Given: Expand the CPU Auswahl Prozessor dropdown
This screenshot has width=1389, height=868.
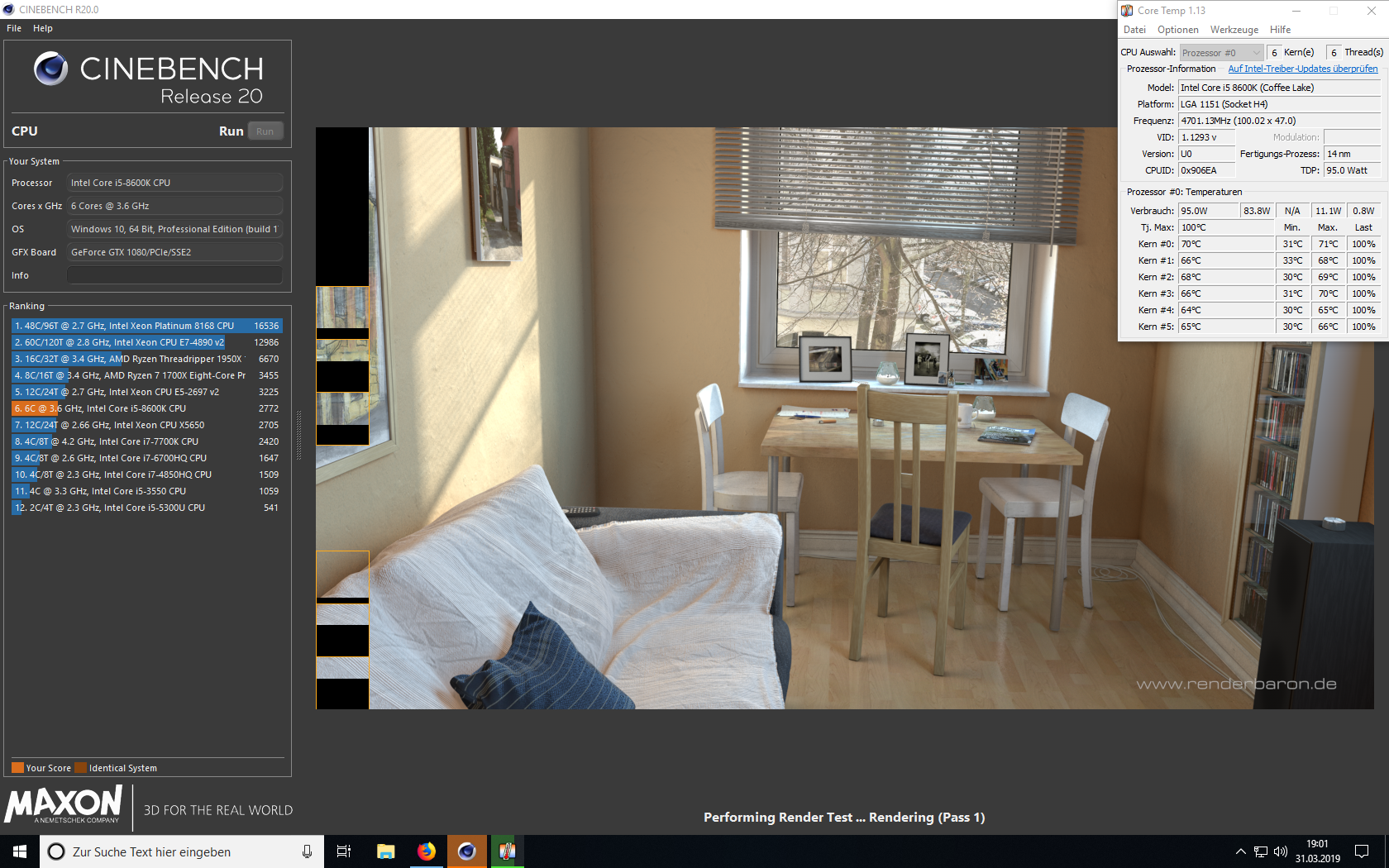Looking at the screenshot, I should tap(1221, 53).
